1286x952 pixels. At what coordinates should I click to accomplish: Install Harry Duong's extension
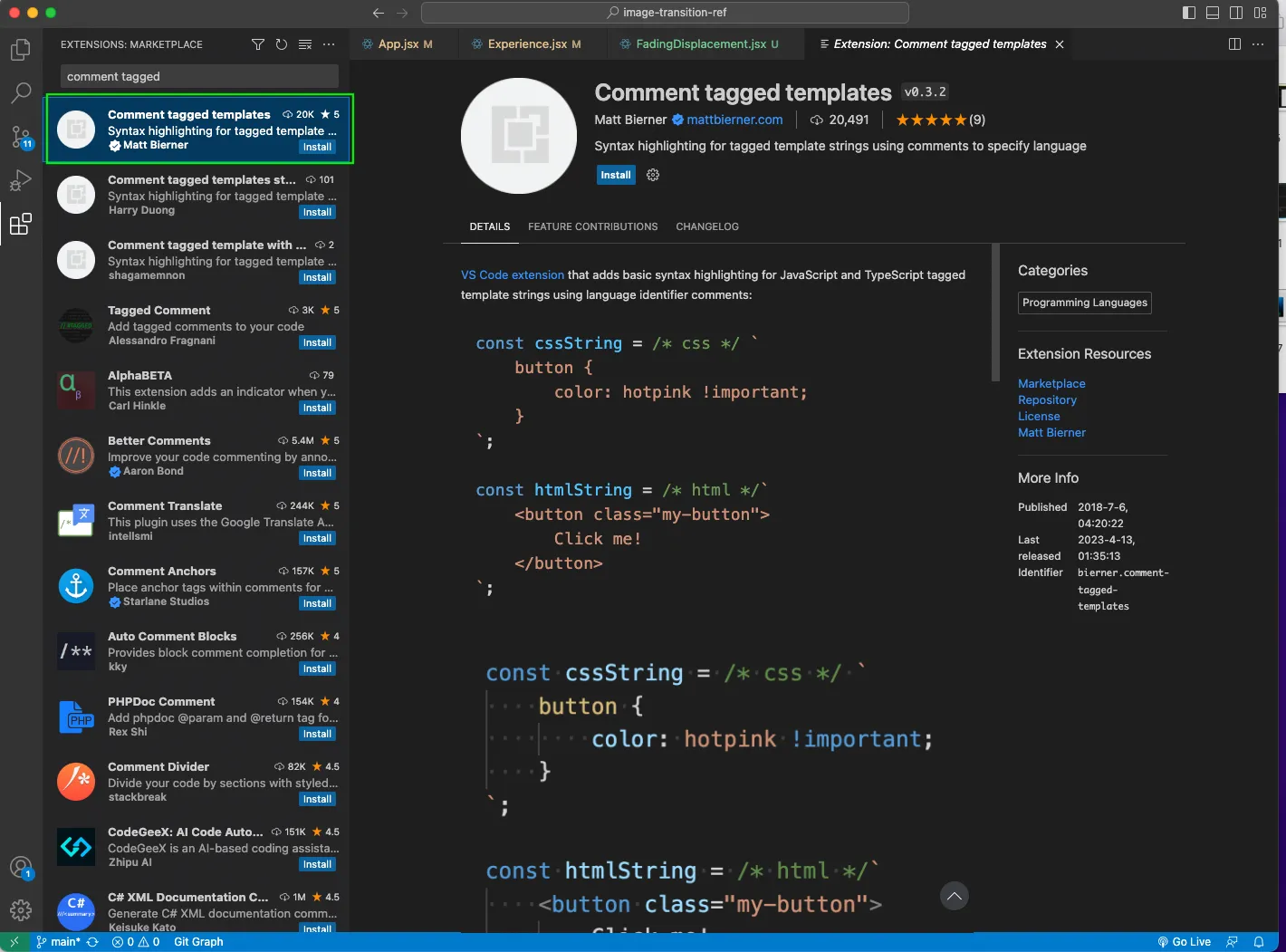click(x=317, y=212)
